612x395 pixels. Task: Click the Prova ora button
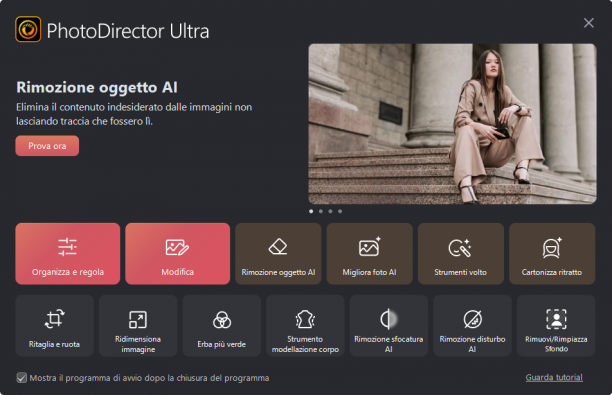point(47,146)
